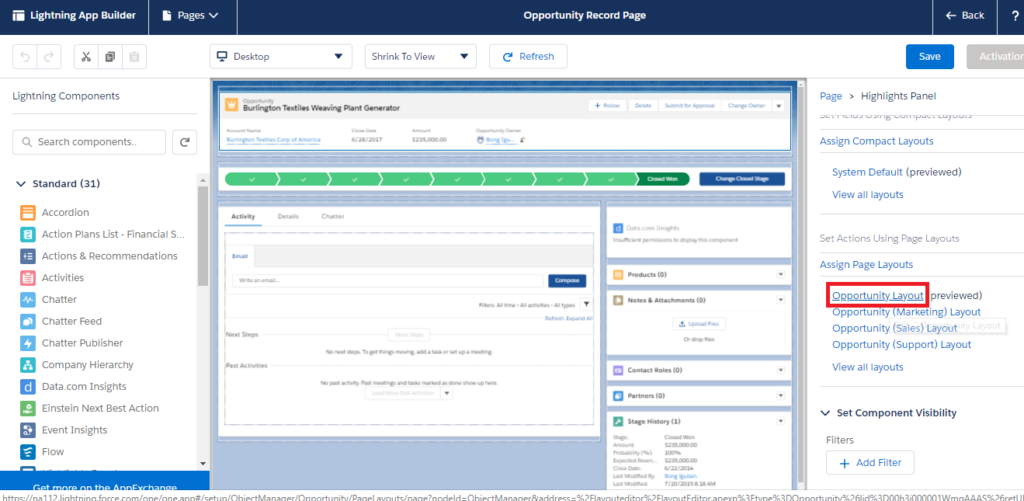Screen dimensions: 1024x501
Task: Click the Write an email field
Action: click(x=388, y=281)
